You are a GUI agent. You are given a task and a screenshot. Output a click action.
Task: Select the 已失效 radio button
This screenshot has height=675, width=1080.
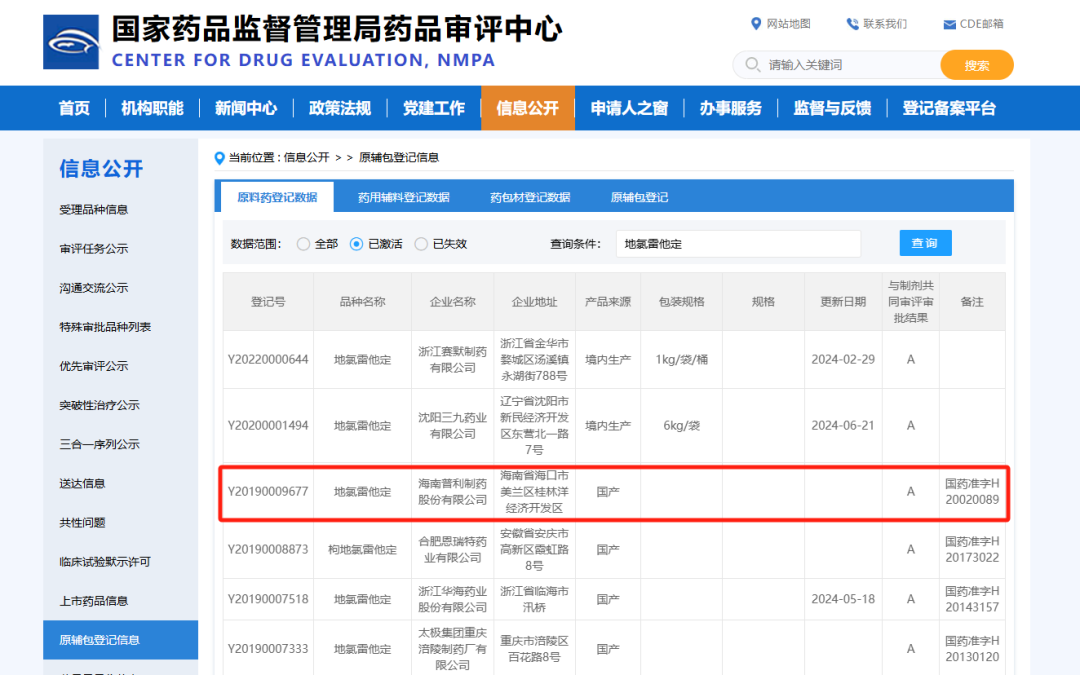coord(421,244)
